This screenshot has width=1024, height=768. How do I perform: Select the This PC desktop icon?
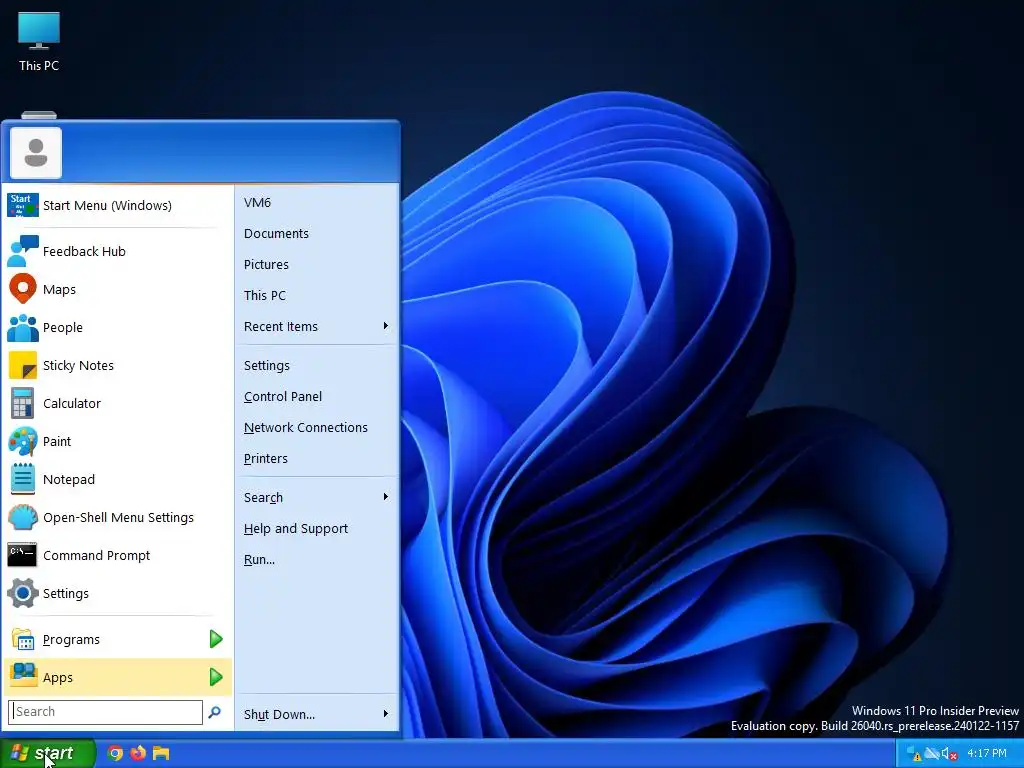[x=39, y=41]
